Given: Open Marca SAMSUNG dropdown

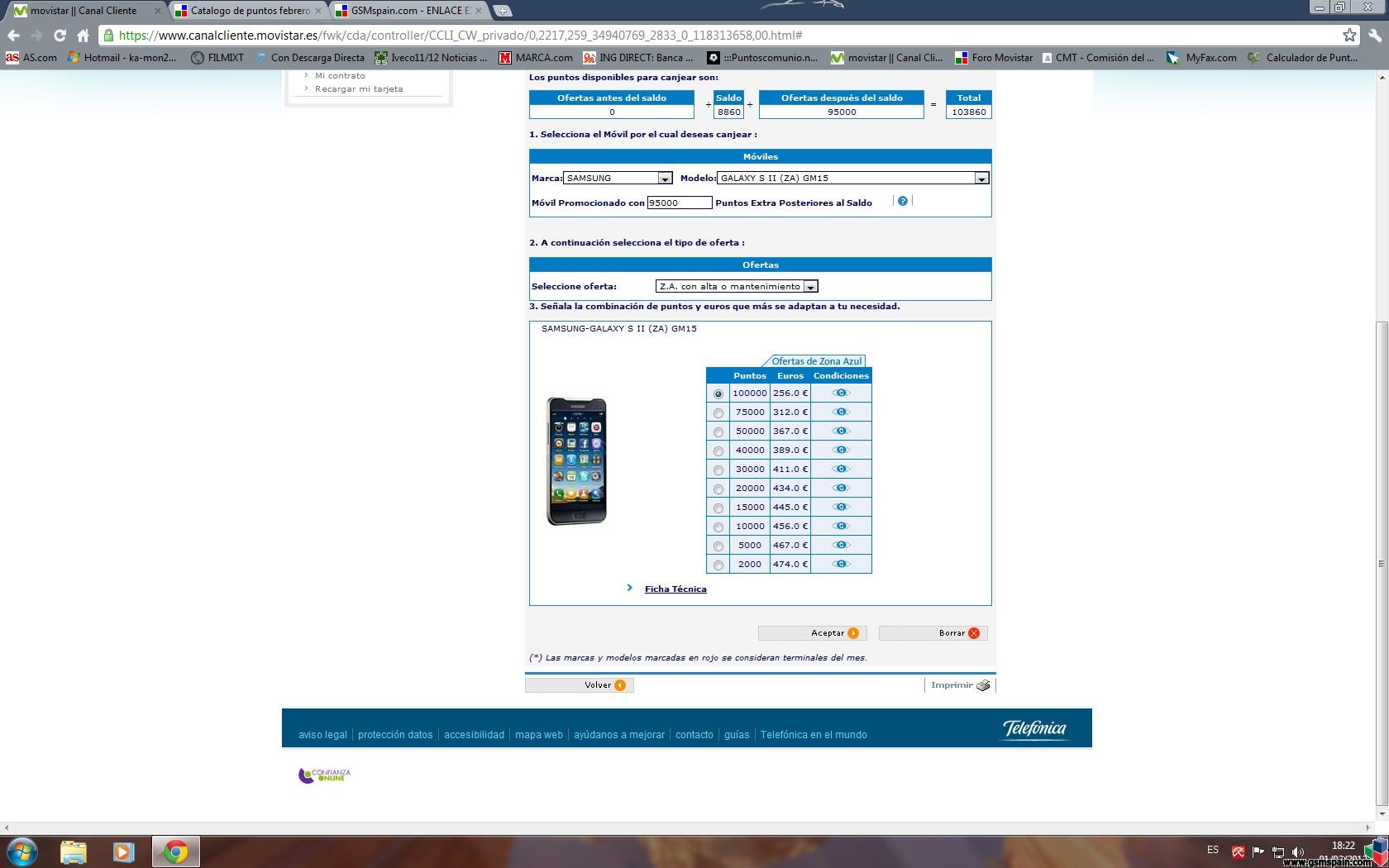Looking at the screenshot, I should point(618,178).
